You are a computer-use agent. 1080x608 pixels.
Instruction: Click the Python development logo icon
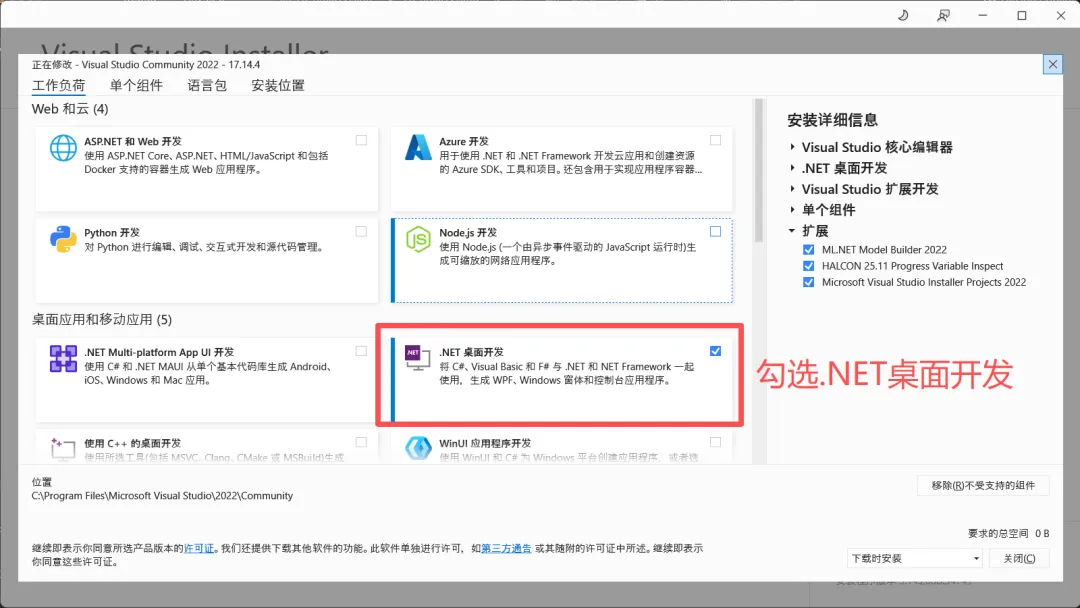(63, 239)
